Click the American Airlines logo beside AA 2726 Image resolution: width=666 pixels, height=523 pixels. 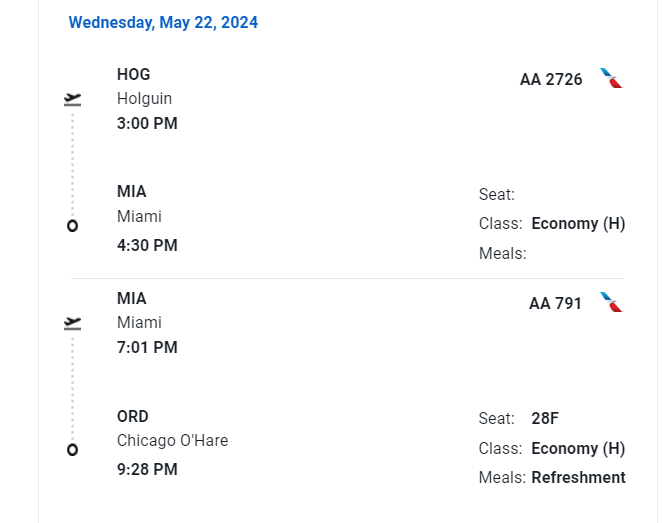click(611, 78)
